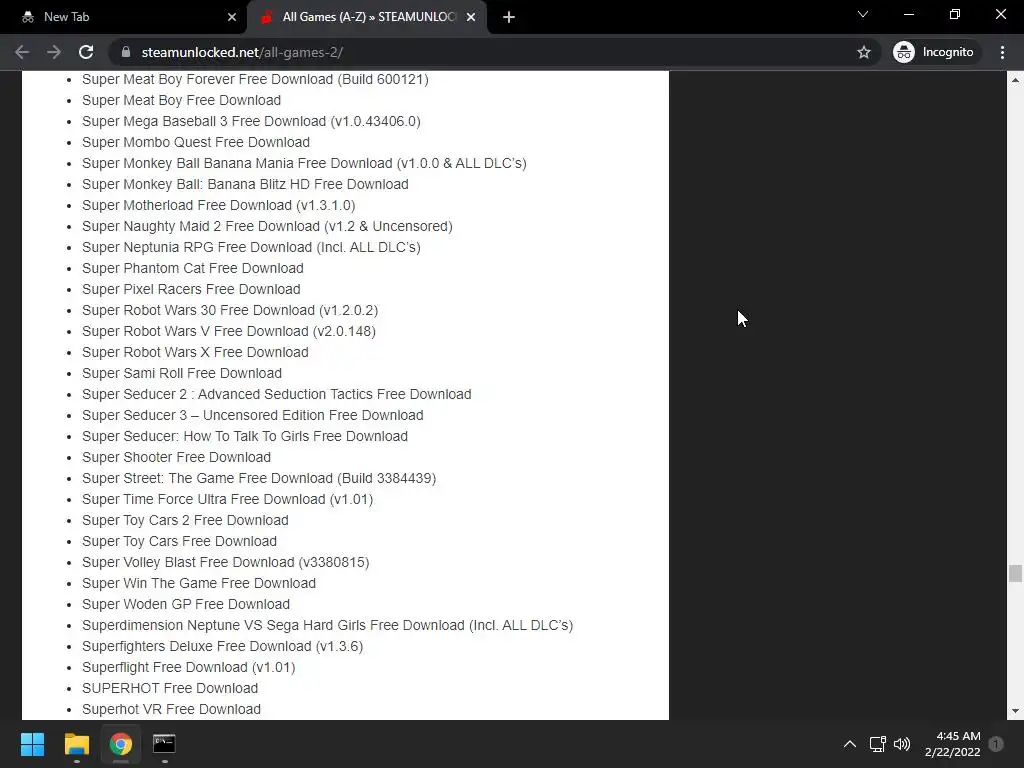Go forward one page

click(54, 52)
